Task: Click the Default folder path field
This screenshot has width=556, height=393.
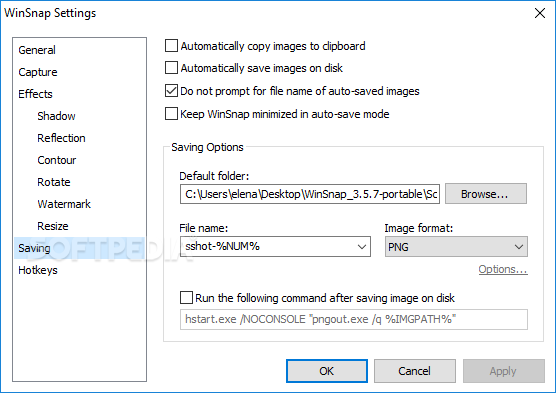Action: 310,194
